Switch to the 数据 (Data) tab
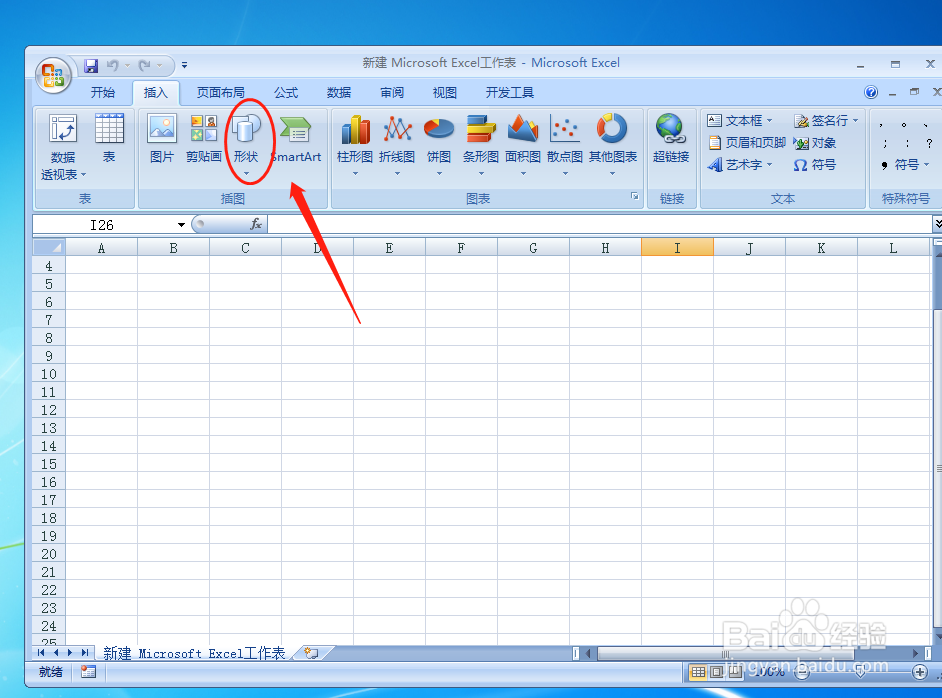Viewport: 942px width, 698px height. click(339, 93)
